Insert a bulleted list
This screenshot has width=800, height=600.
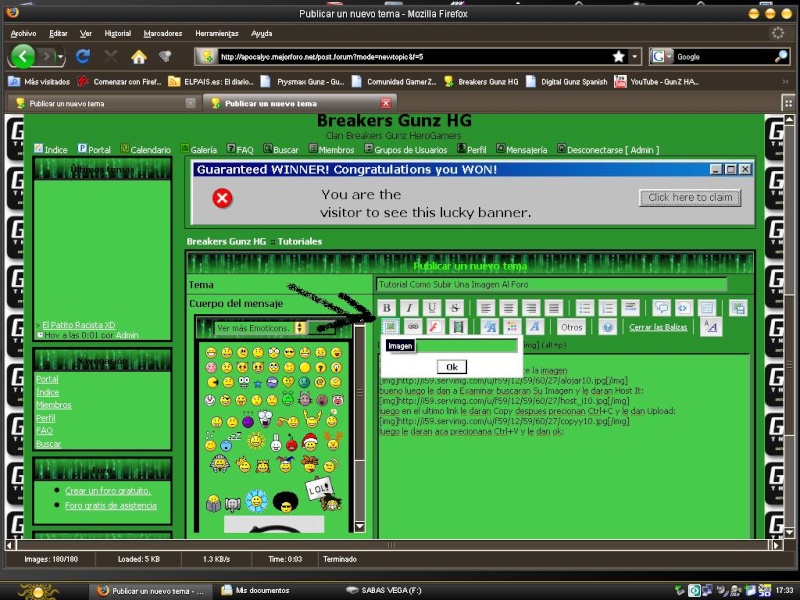585,308
